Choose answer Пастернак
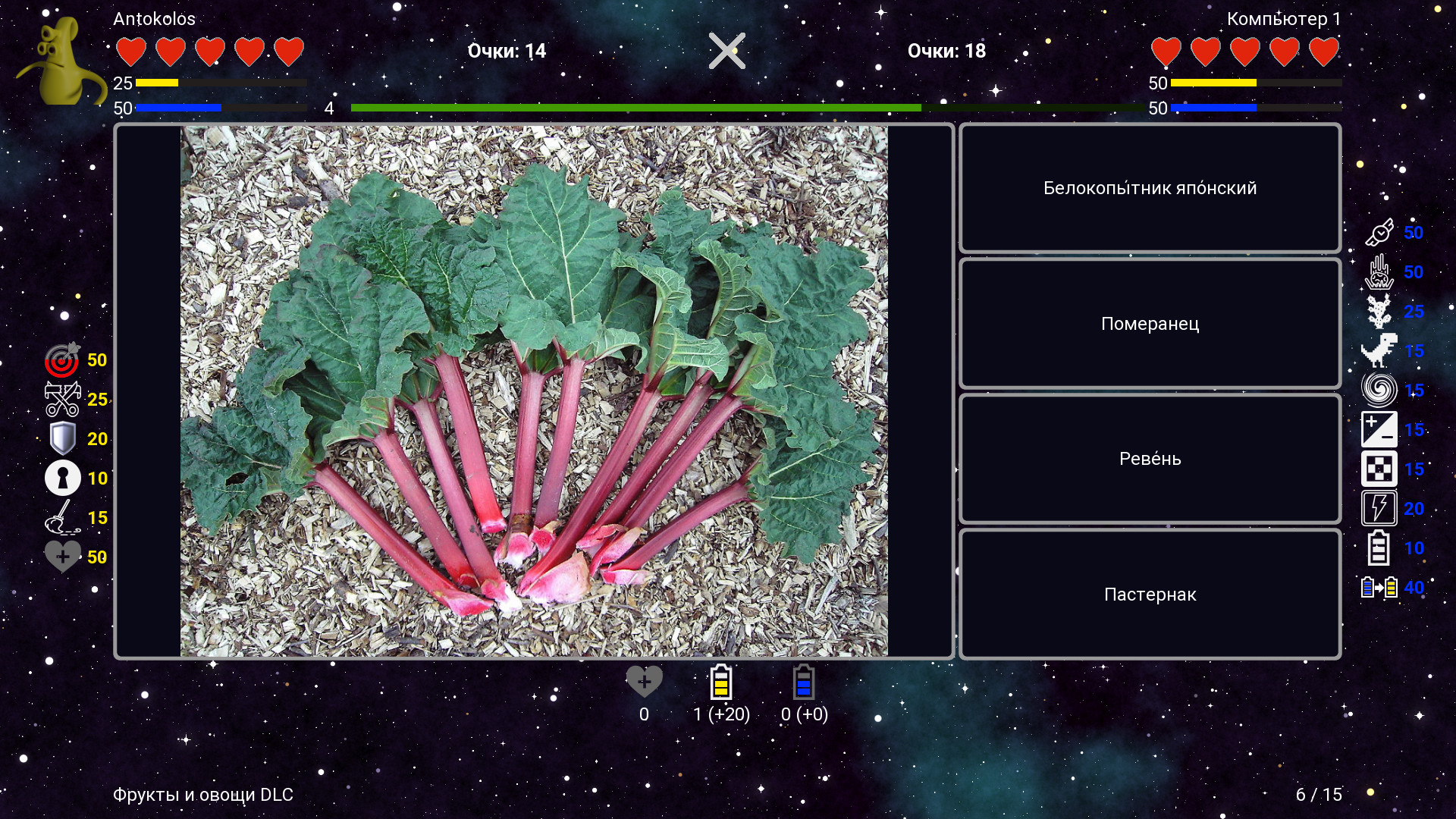 click(1150, 595)
